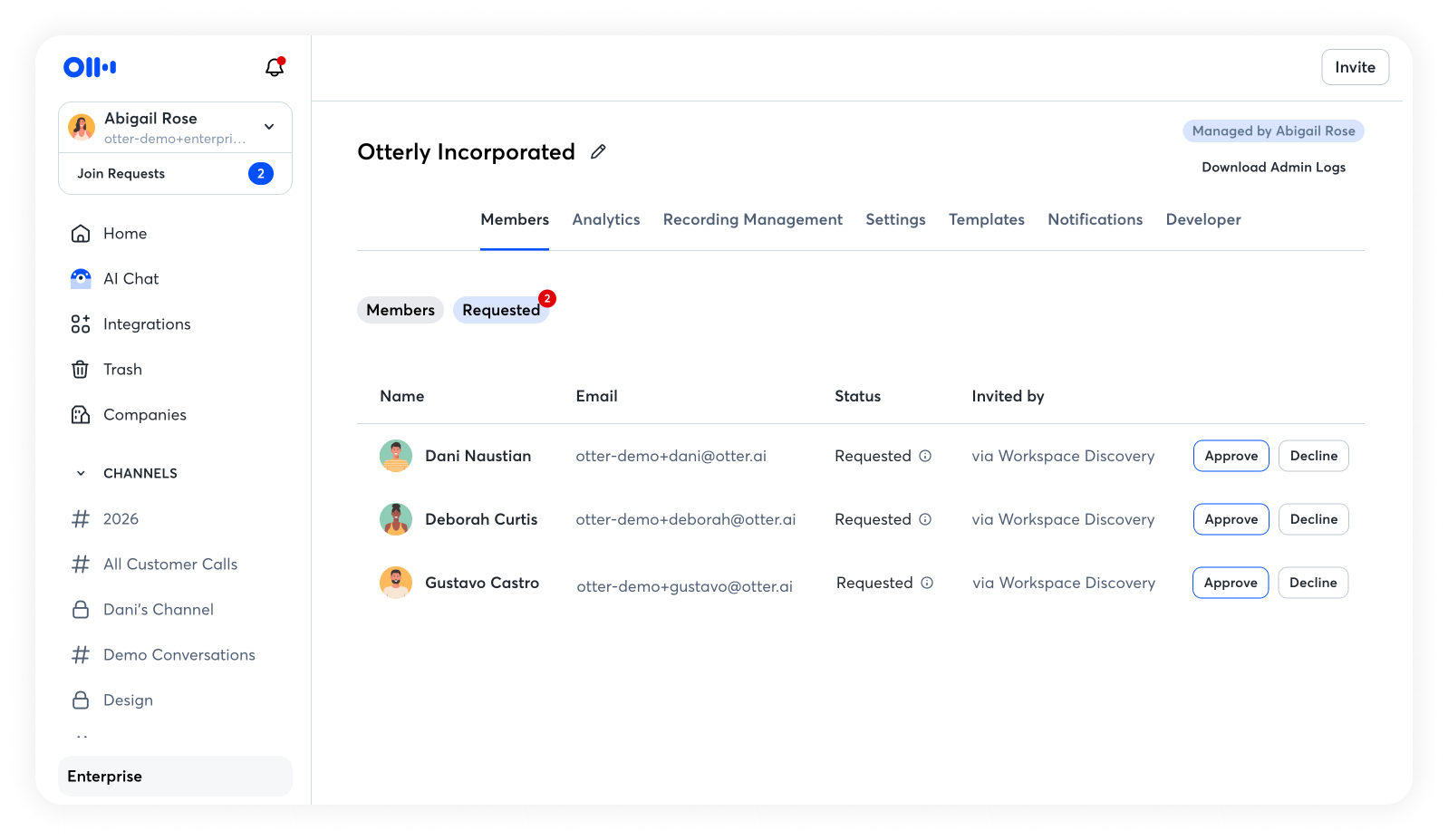
Task: Decline Gustavo Castro's request
Action: pyautogui.click(x=1313, y=583)
